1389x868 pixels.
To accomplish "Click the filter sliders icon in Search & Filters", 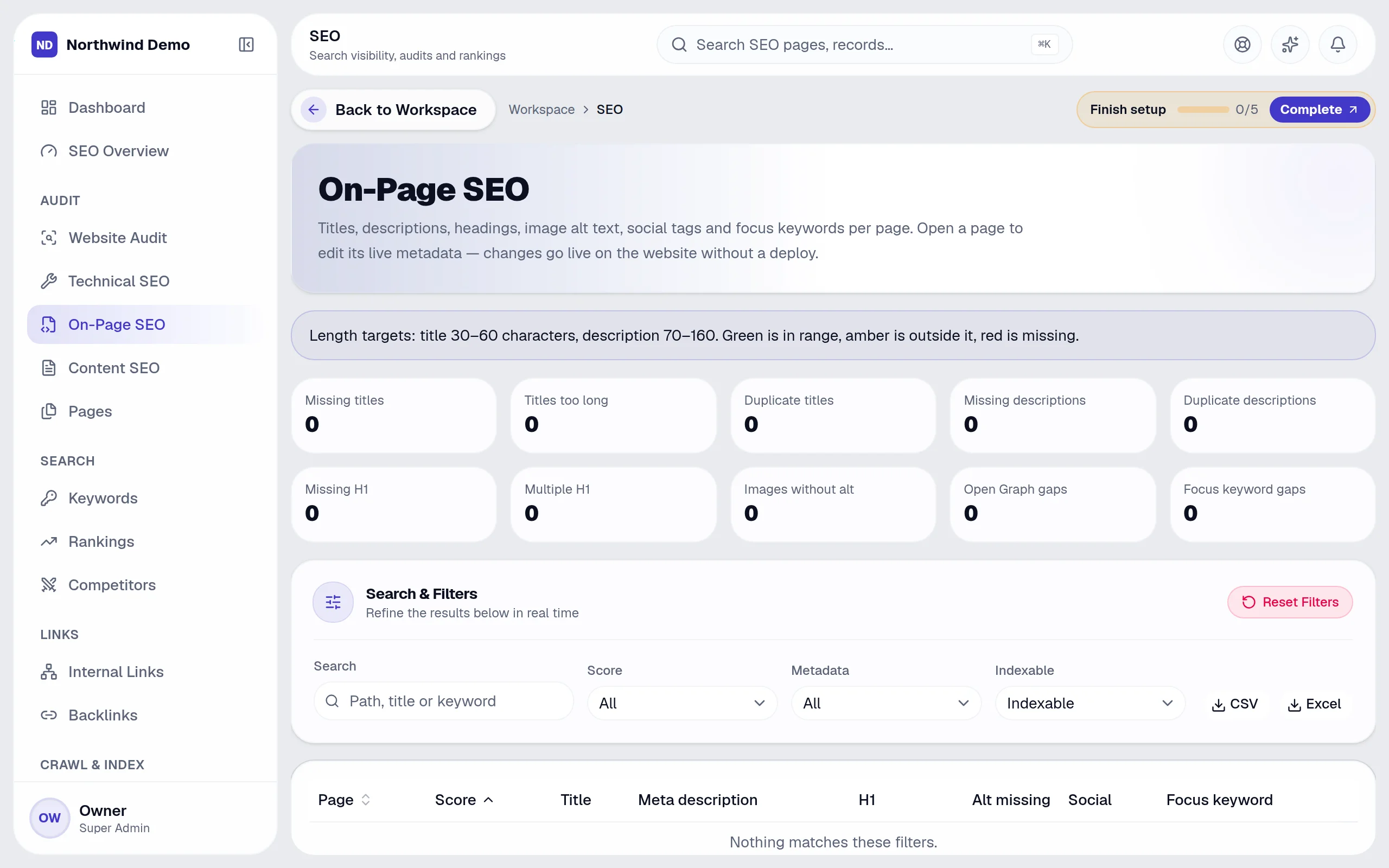I will point(333,602).
